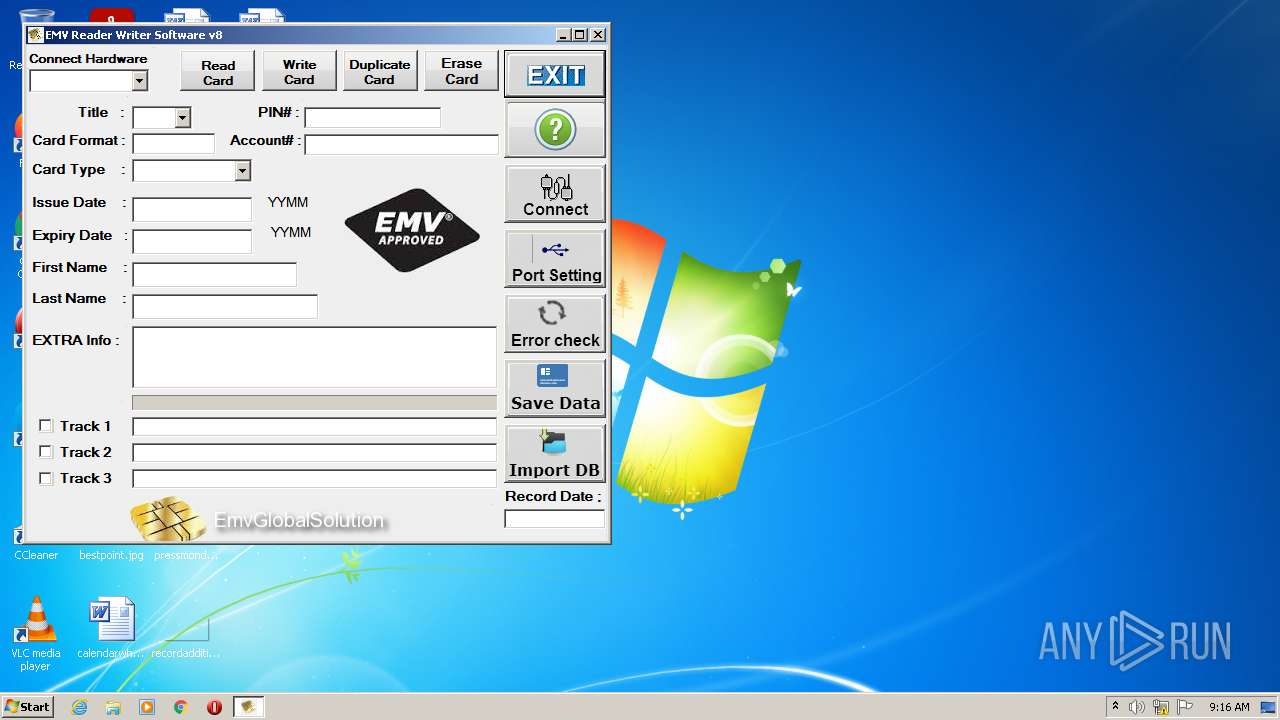Open the Windows Start button
The width and height of the screenshot is (1280, 720).
click(28, 706)
